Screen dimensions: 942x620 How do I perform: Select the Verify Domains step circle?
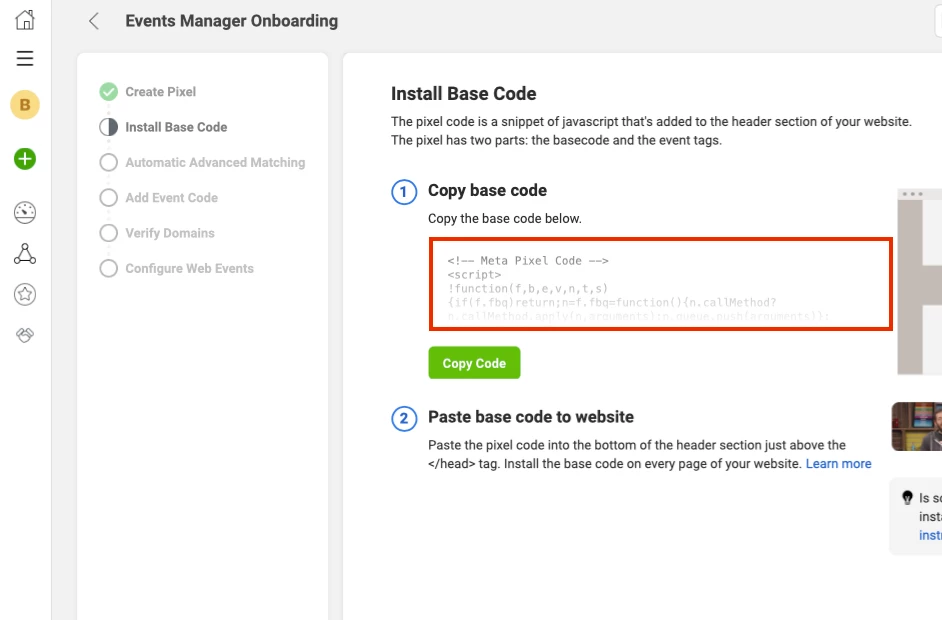click(109, 233)
